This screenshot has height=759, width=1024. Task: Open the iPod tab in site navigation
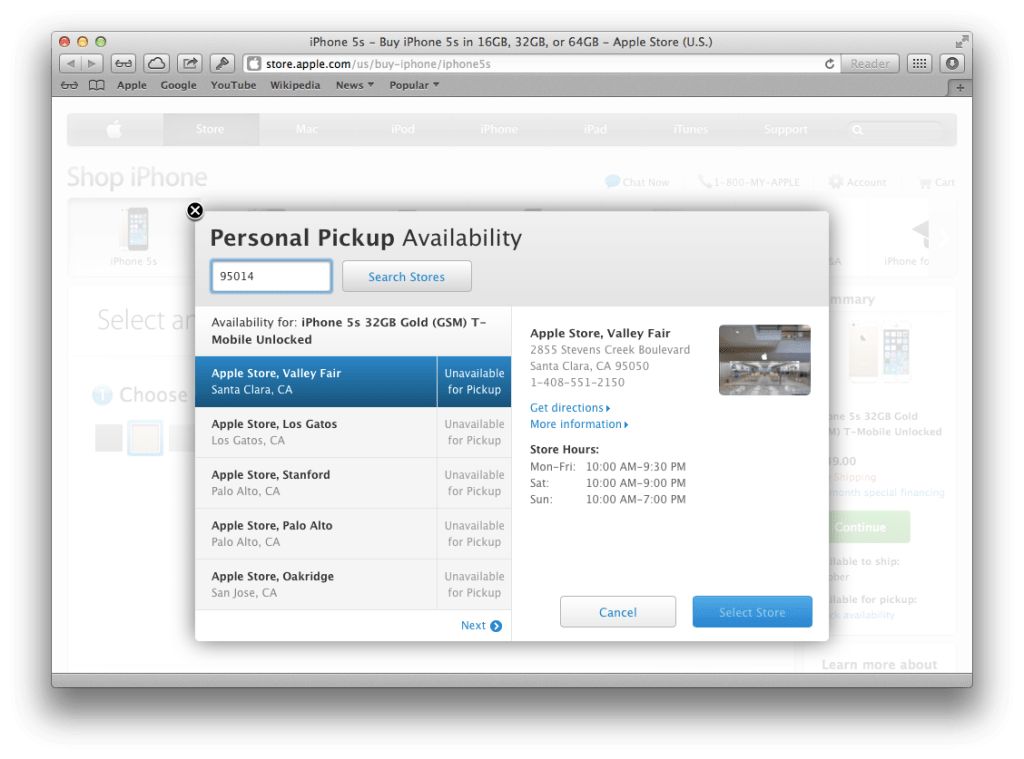coord(403,129)
